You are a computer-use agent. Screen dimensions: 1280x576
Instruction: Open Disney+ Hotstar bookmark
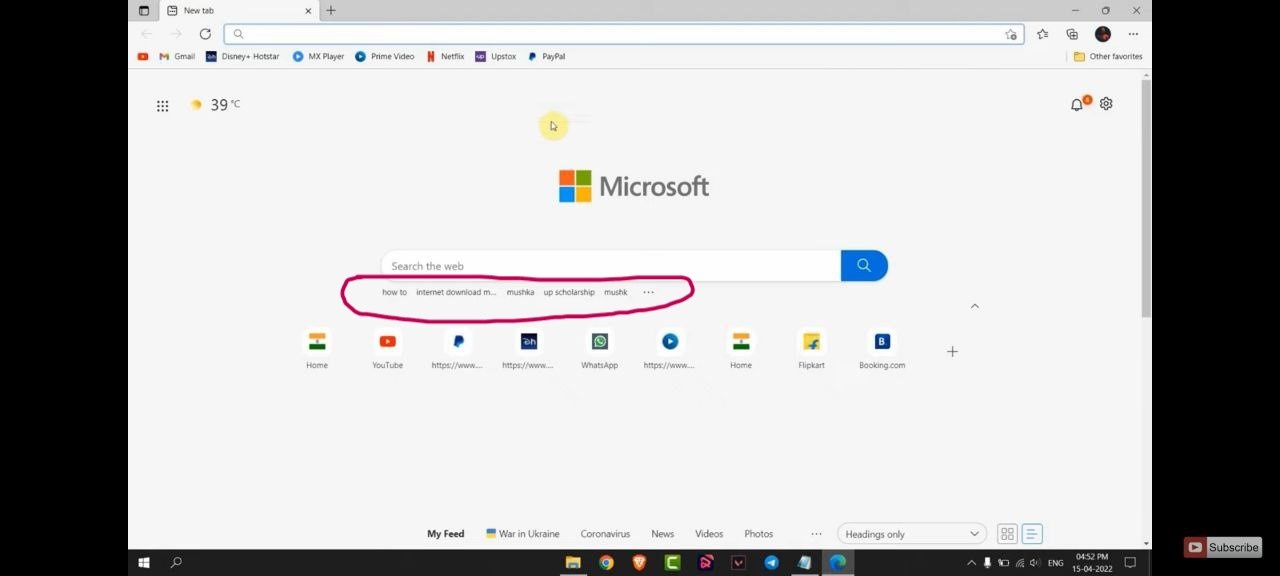tap(242, 57)
